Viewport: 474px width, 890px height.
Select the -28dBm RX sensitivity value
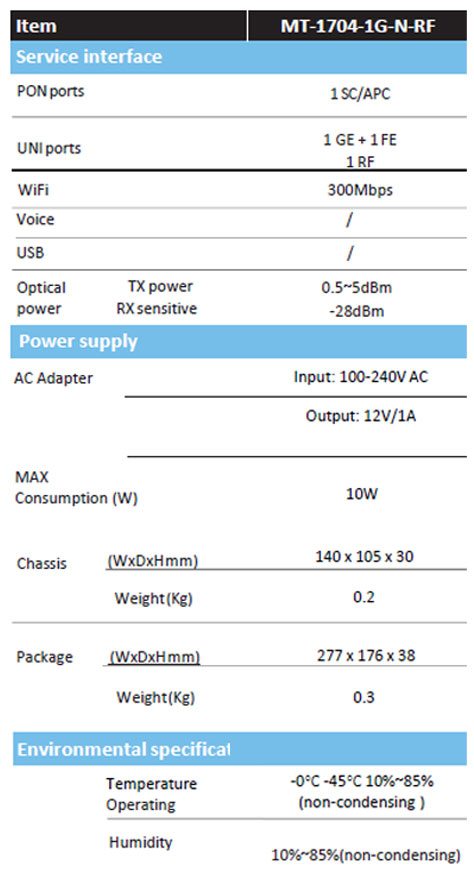(x=356, y=311)
